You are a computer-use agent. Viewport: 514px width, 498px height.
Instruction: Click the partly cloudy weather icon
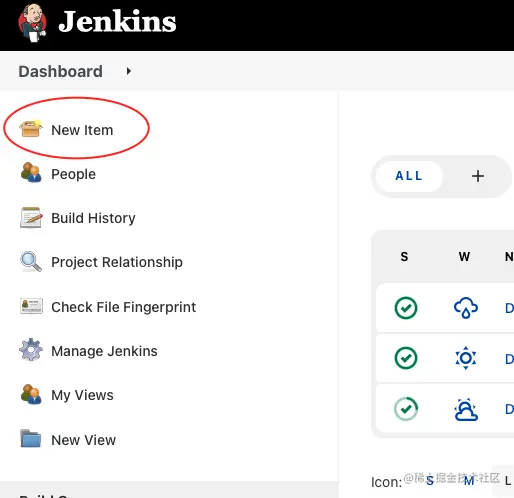(466, 409)
